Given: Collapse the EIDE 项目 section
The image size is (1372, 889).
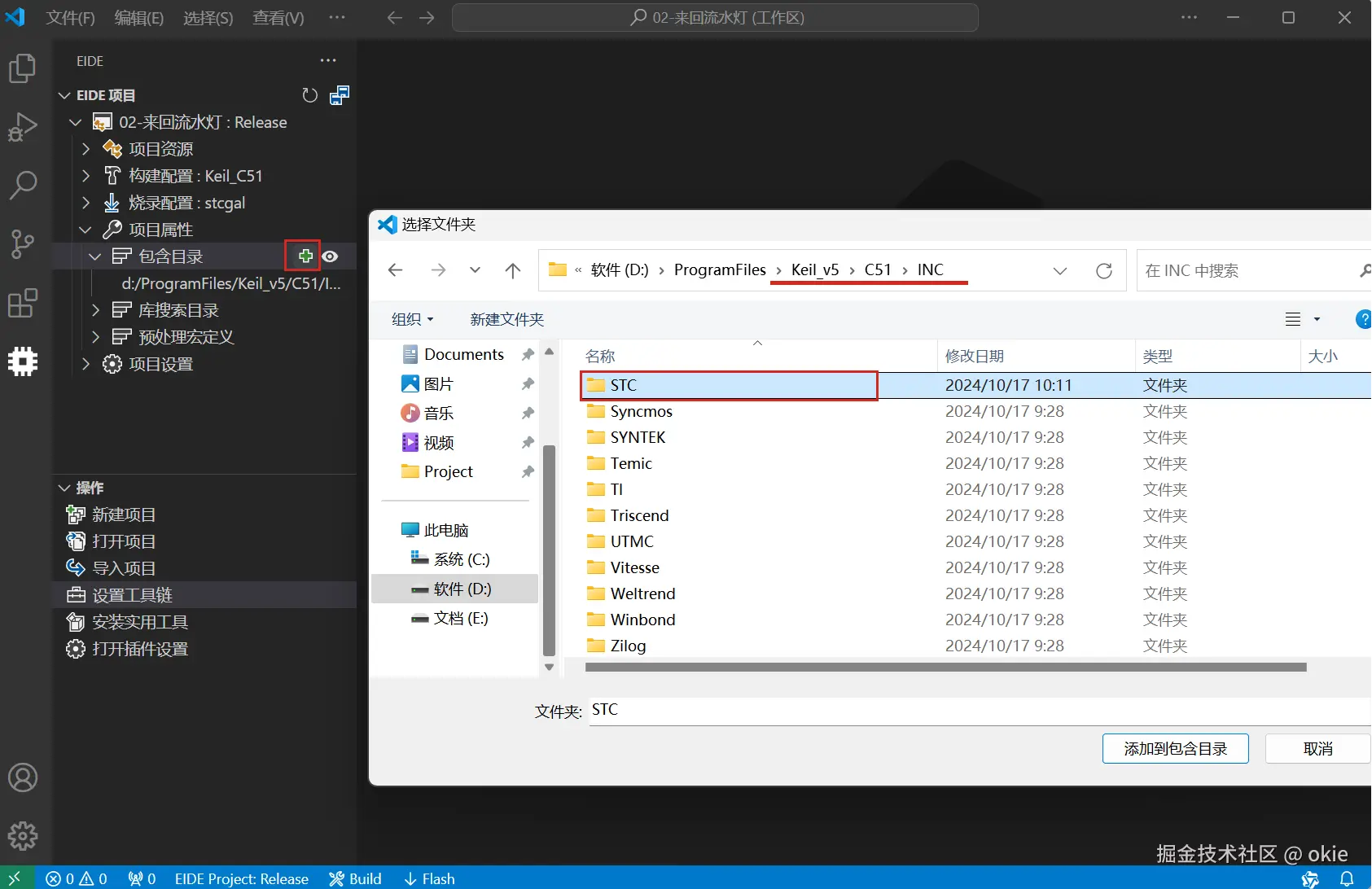Looking at the screenshot, I should pos(65,95).
